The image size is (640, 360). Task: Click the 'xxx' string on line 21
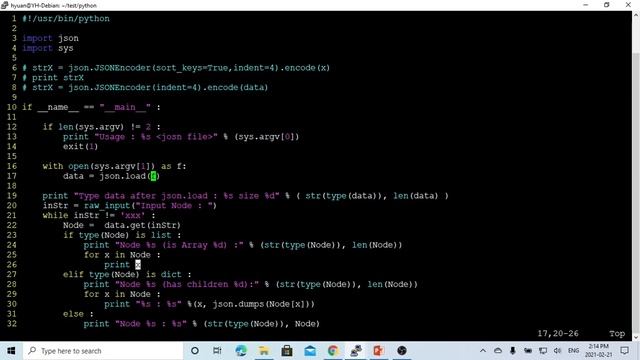133,216
